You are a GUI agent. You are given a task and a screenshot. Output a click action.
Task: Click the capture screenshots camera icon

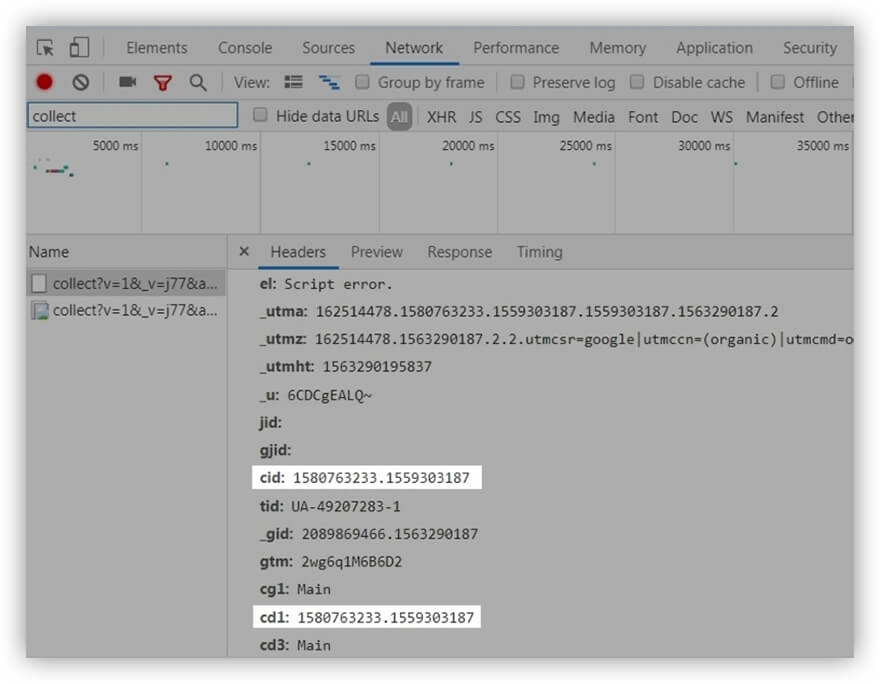tap(127, 82)
